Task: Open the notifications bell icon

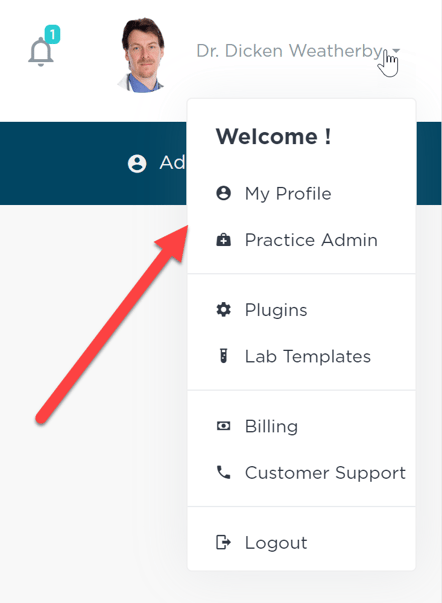Action: click(40, 52)
